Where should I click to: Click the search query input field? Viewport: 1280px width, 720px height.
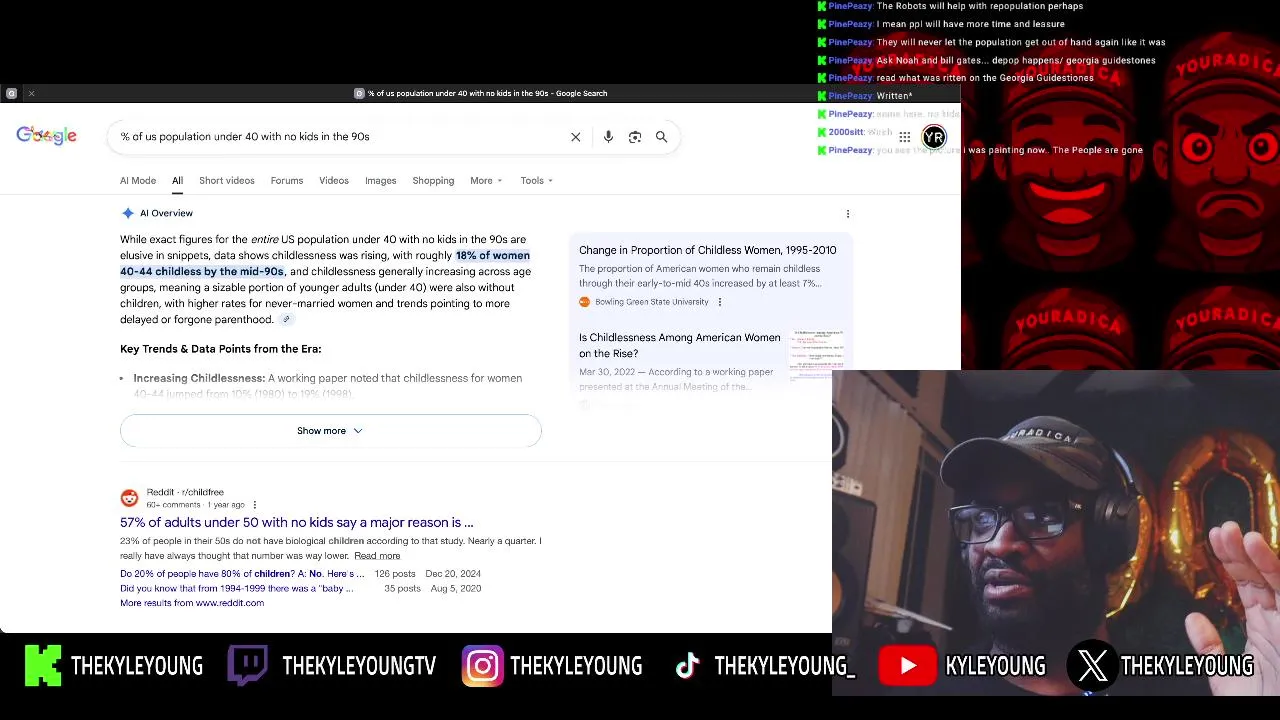(340, 137)
